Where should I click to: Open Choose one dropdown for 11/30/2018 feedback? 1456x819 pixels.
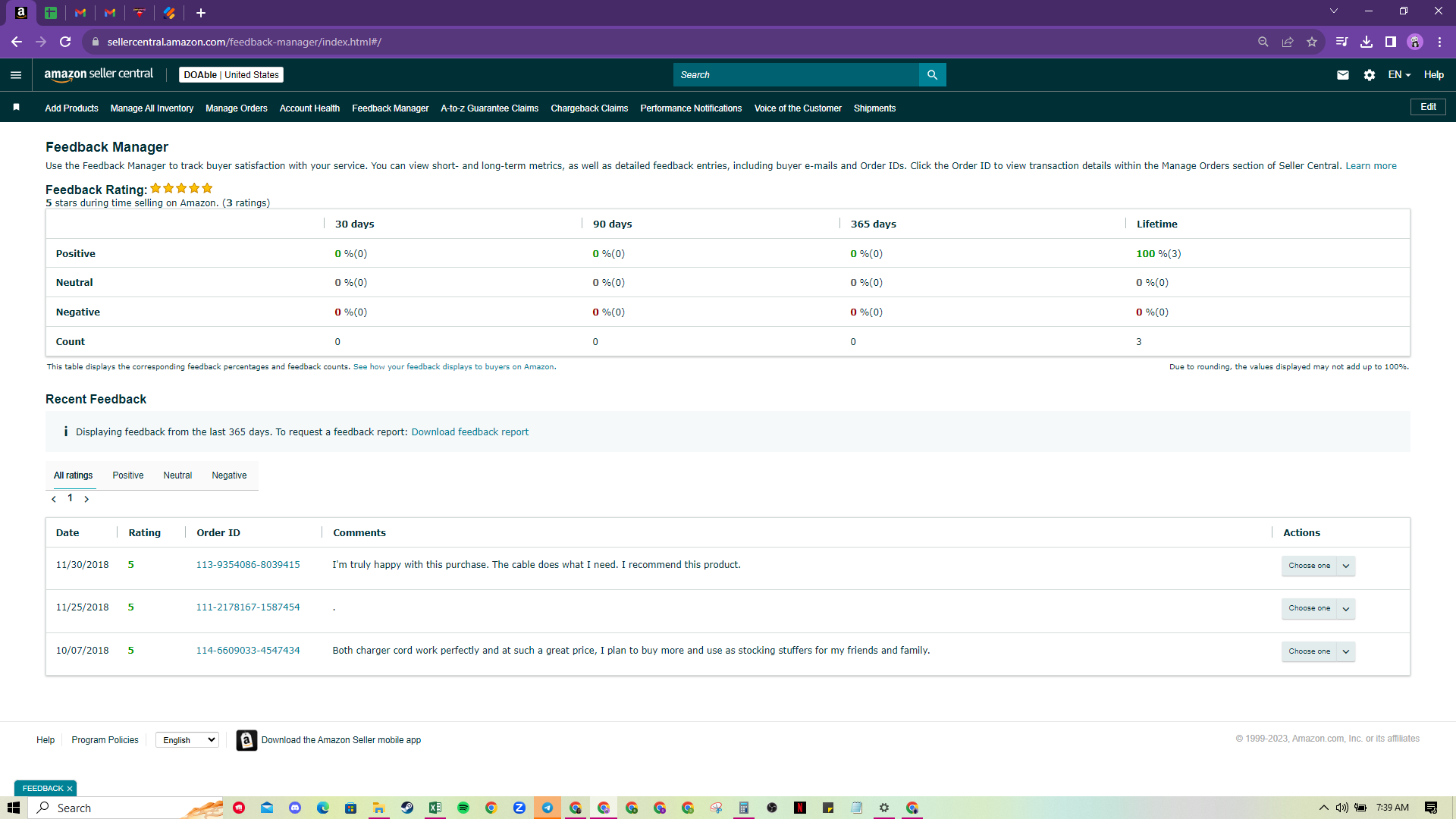pos(1318,566)
